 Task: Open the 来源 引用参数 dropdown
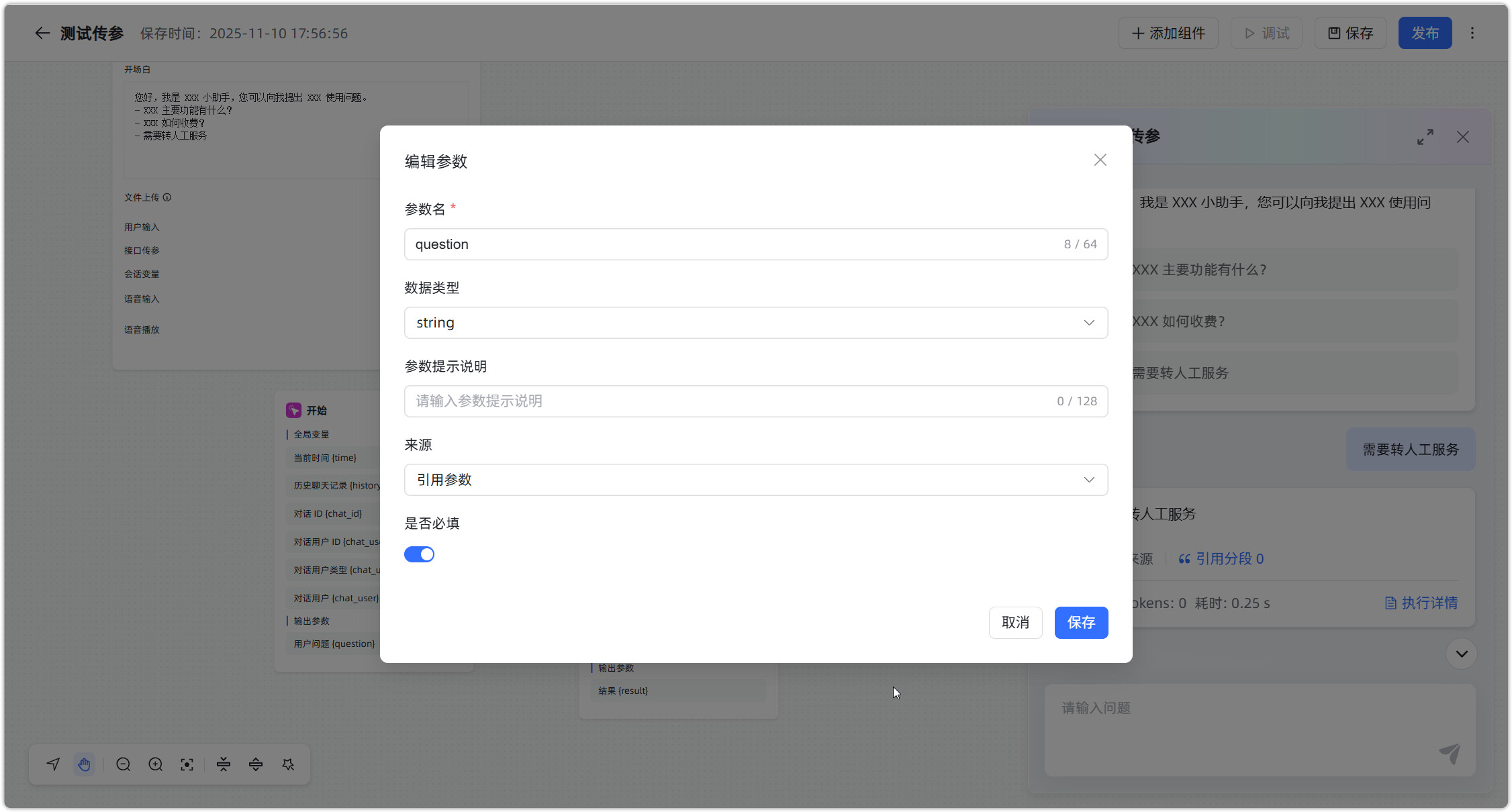(755, 480)
